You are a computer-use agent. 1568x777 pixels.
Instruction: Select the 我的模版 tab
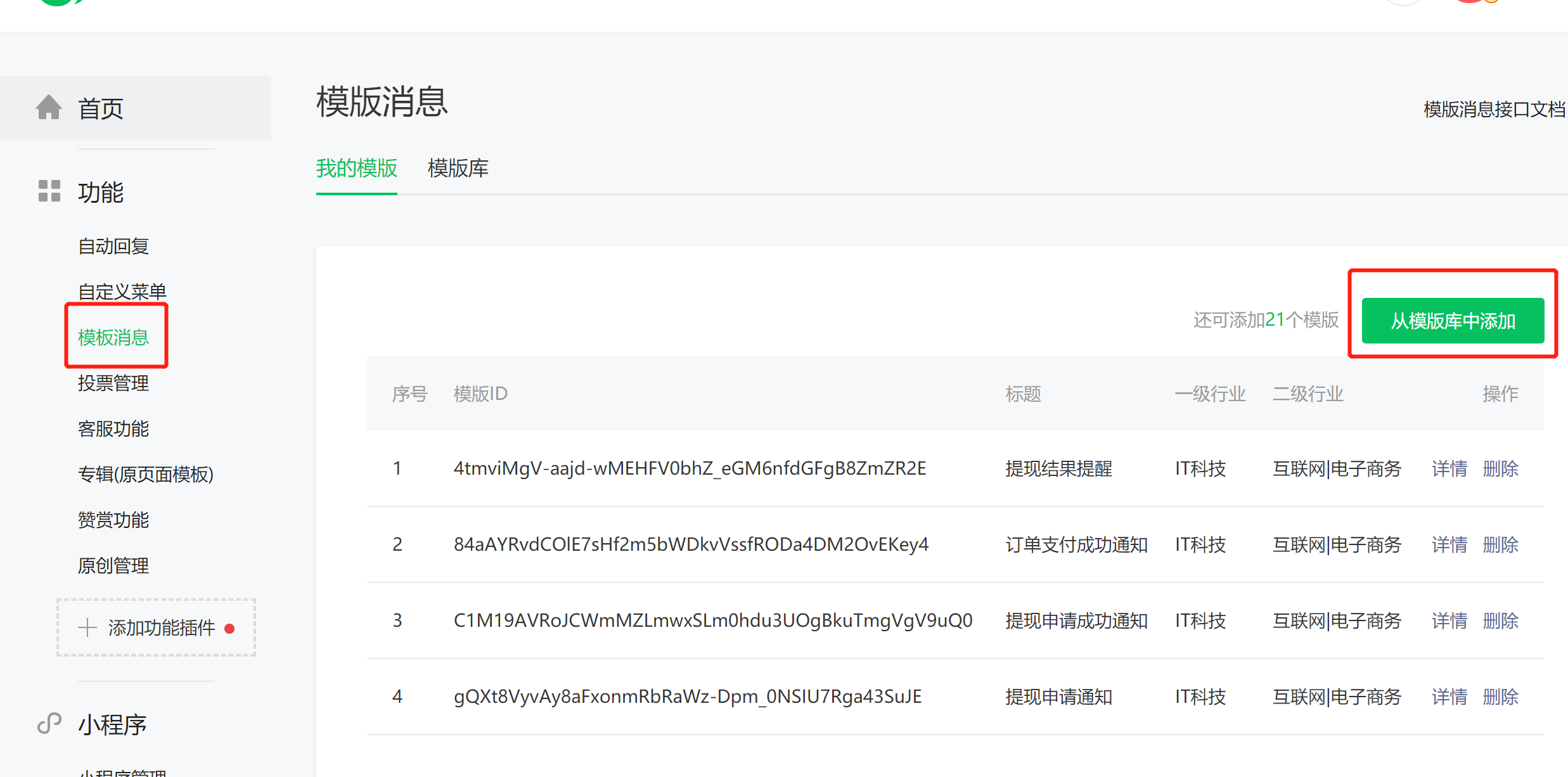(356, 169)
